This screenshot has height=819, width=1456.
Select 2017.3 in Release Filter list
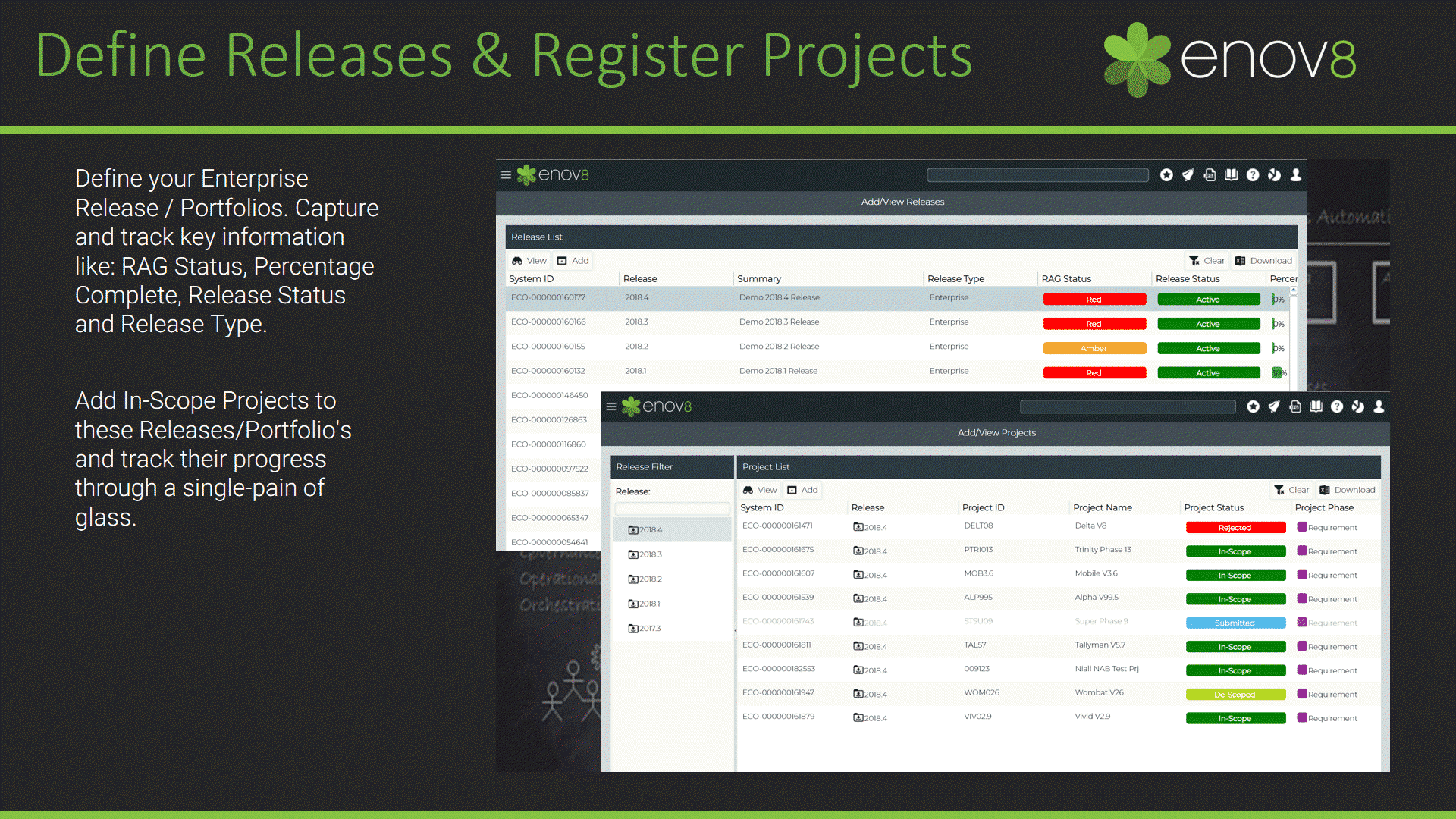pos(672,629)
